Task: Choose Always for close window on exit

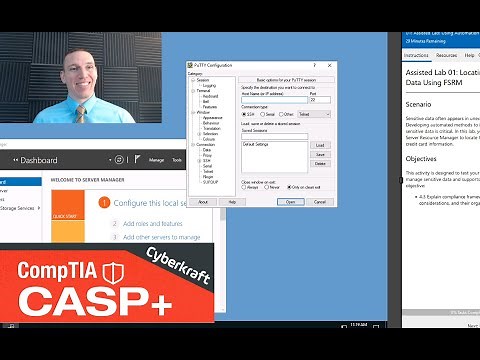Action: click(244, 187)
